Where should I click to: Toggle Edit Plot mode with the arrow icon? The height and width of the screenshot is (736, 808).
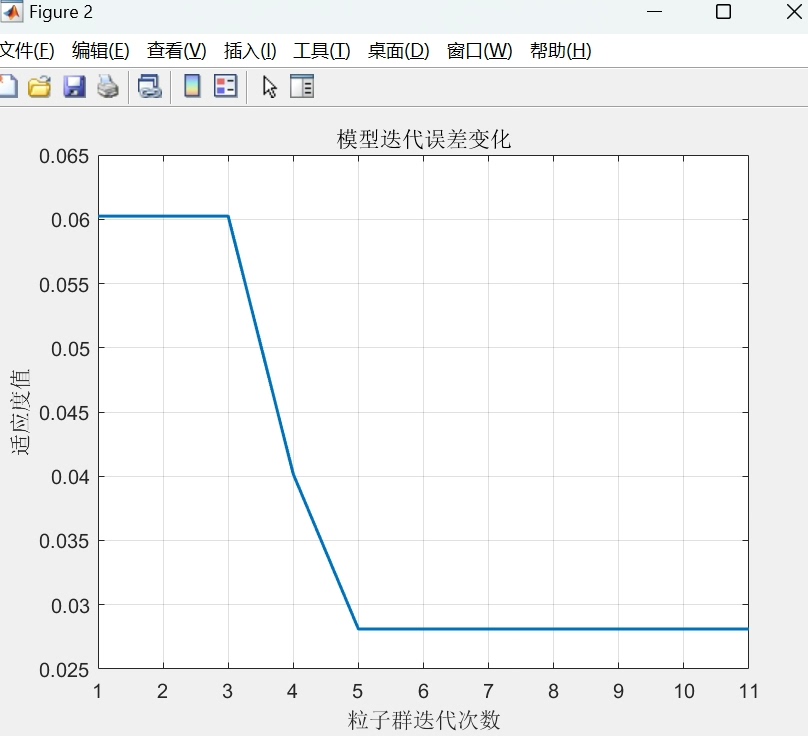(x=268, y=86)
